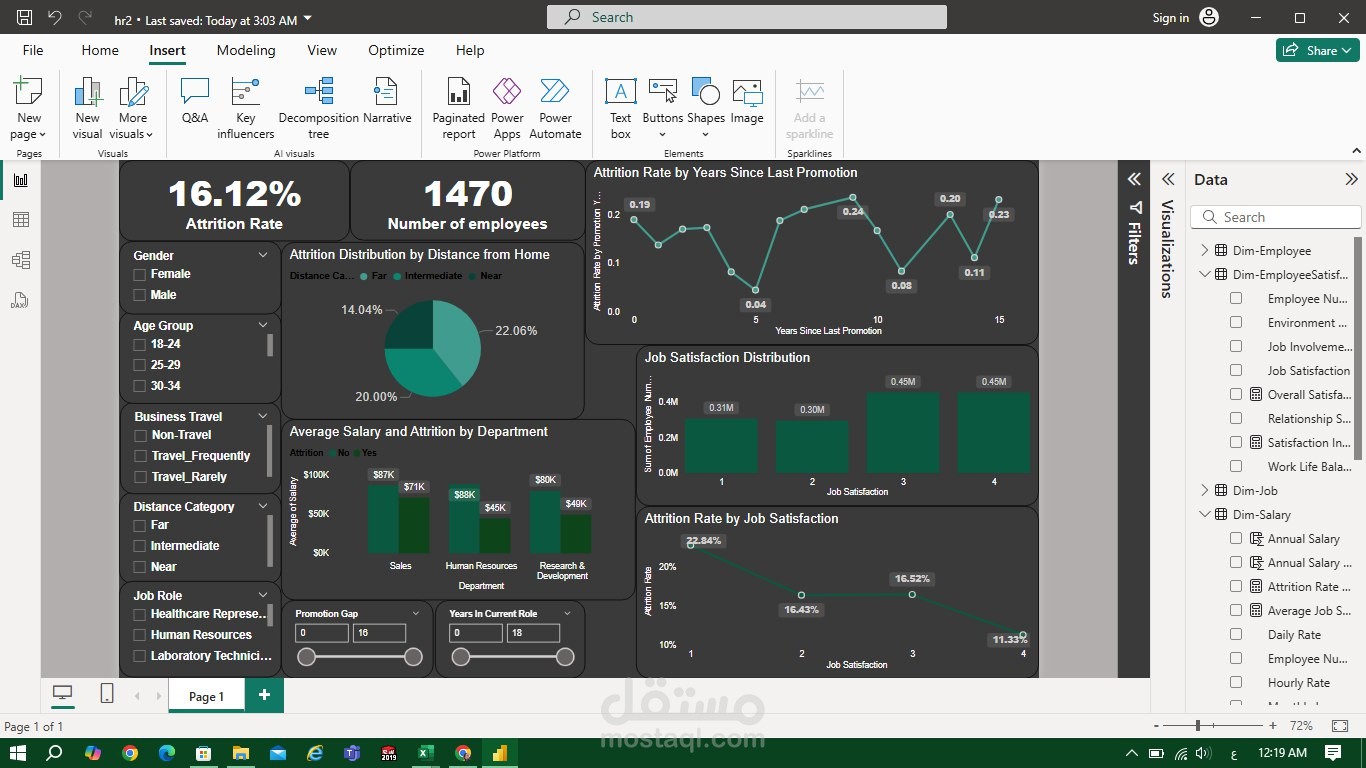Open Windows Start menu

[x=17, y=752]
